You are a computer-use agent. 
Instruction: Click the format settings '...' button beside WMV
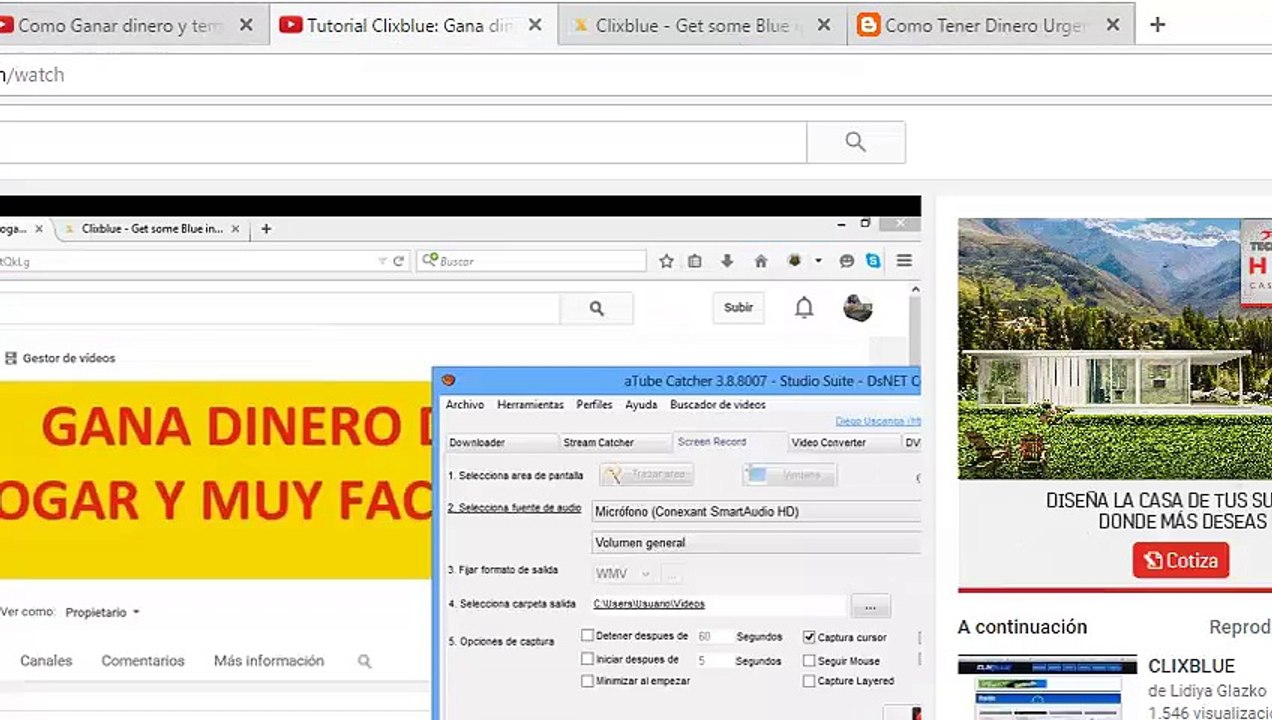click(x=672, y=575)
